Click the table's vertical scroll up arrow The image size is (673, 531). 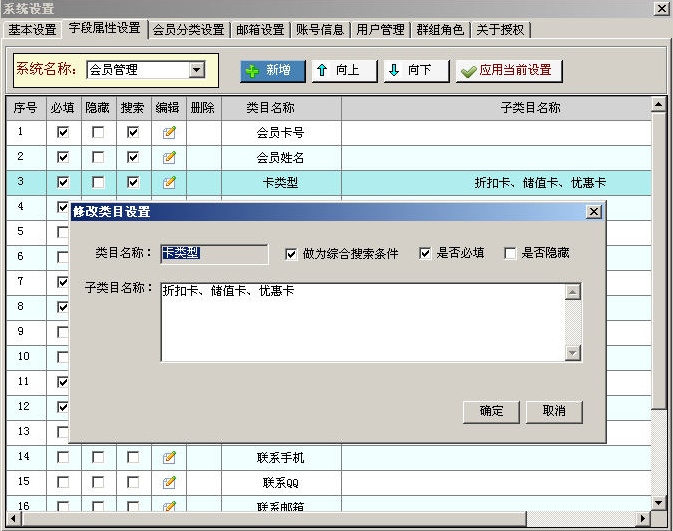point(658,104)
